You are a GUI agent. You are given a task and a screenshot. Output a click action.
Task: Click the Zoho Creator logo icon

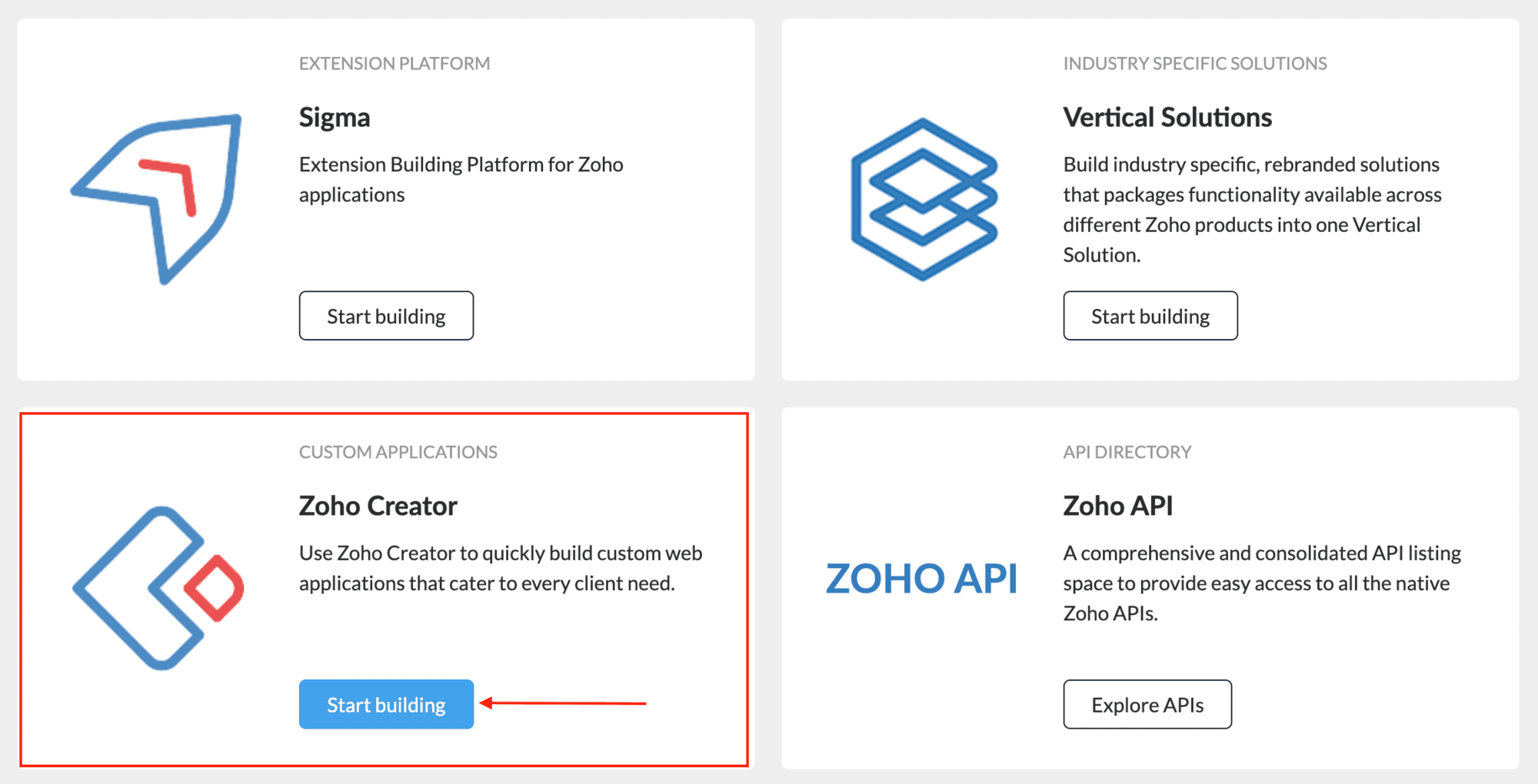tap(158, 588)
